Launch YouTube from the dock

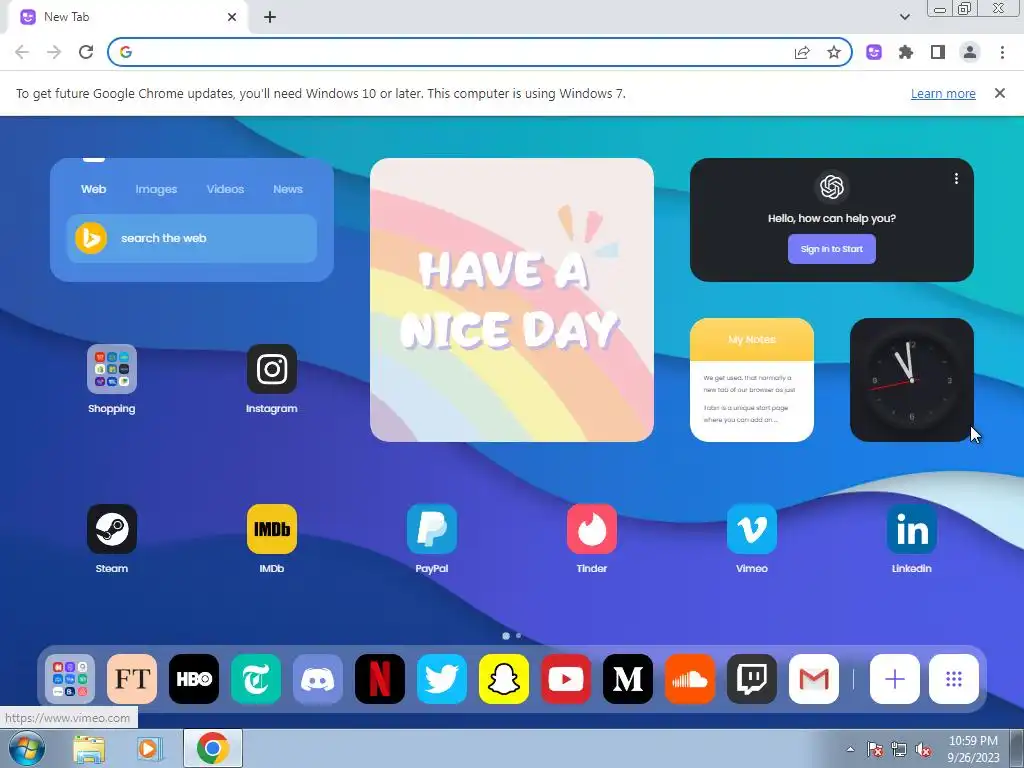(x=566, y=679)
